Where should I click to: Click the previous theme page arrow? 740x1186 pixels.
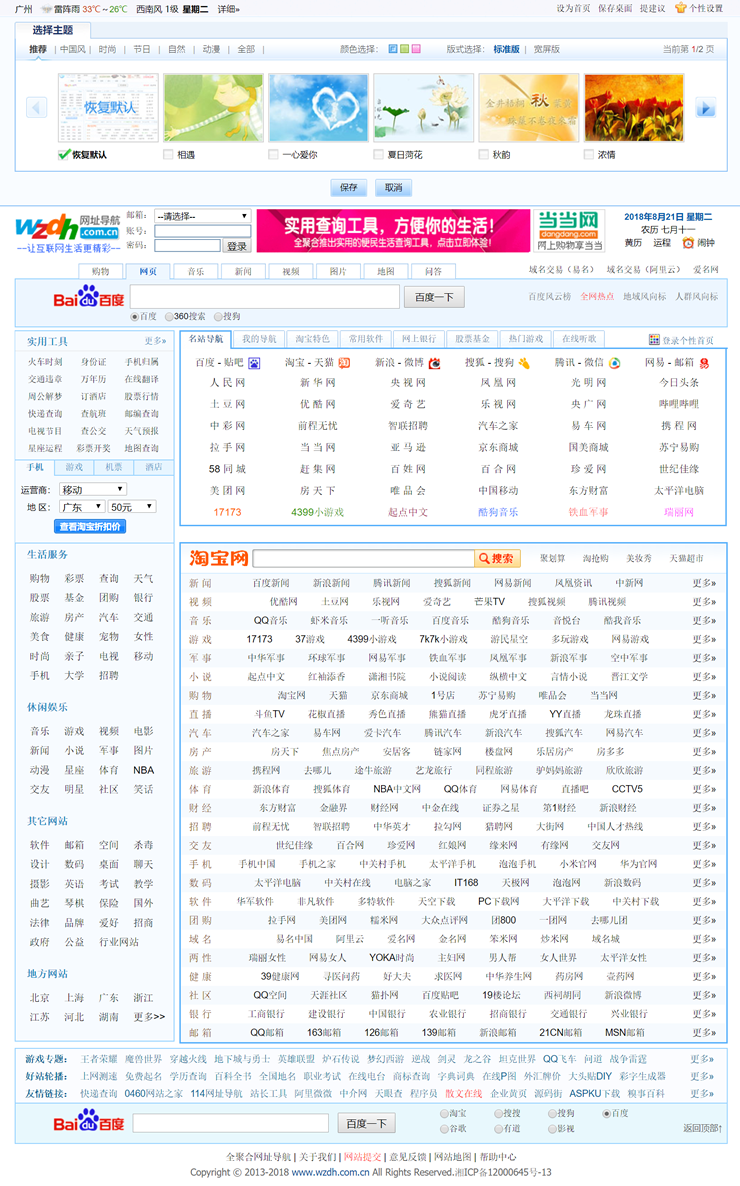pyautogui.click(x=36, y=107)
